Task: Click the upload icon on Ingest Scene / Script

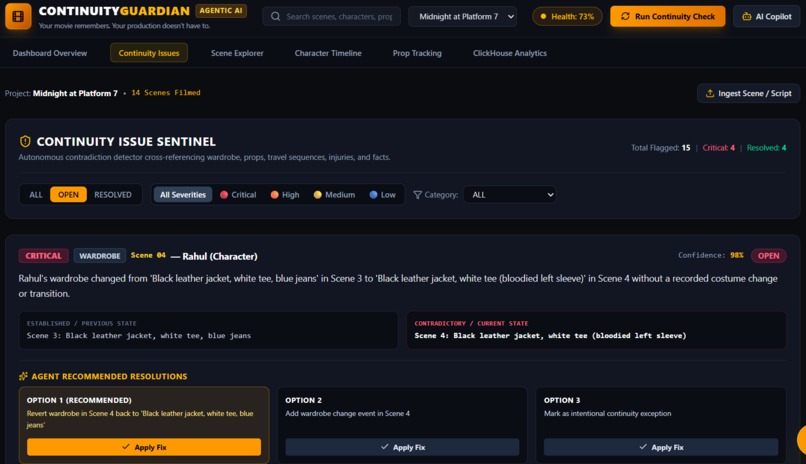Action: click(710, 94)
